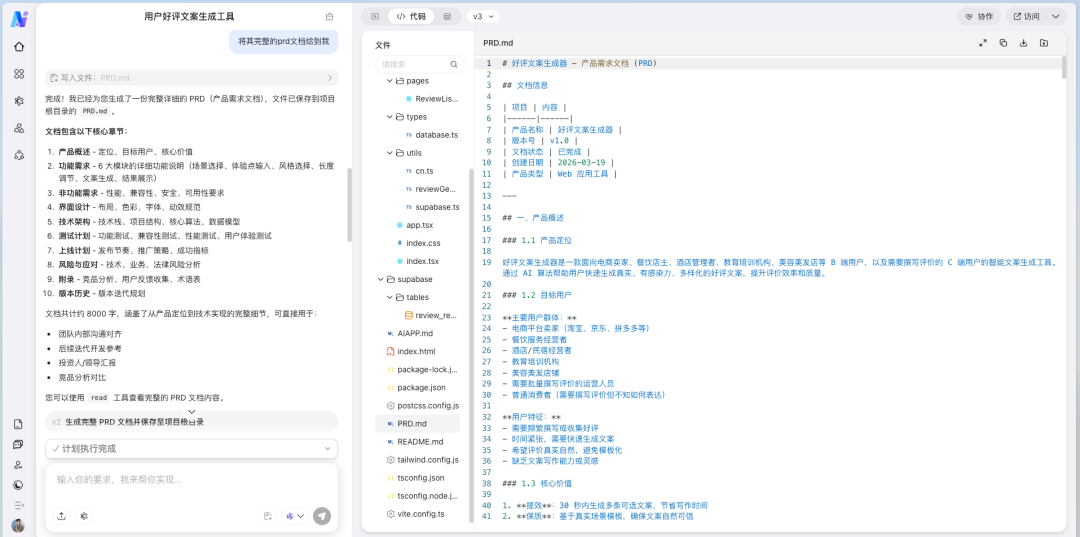Copy the PRD.md file contents
1080x537 pixels.
coord(1003,43)
